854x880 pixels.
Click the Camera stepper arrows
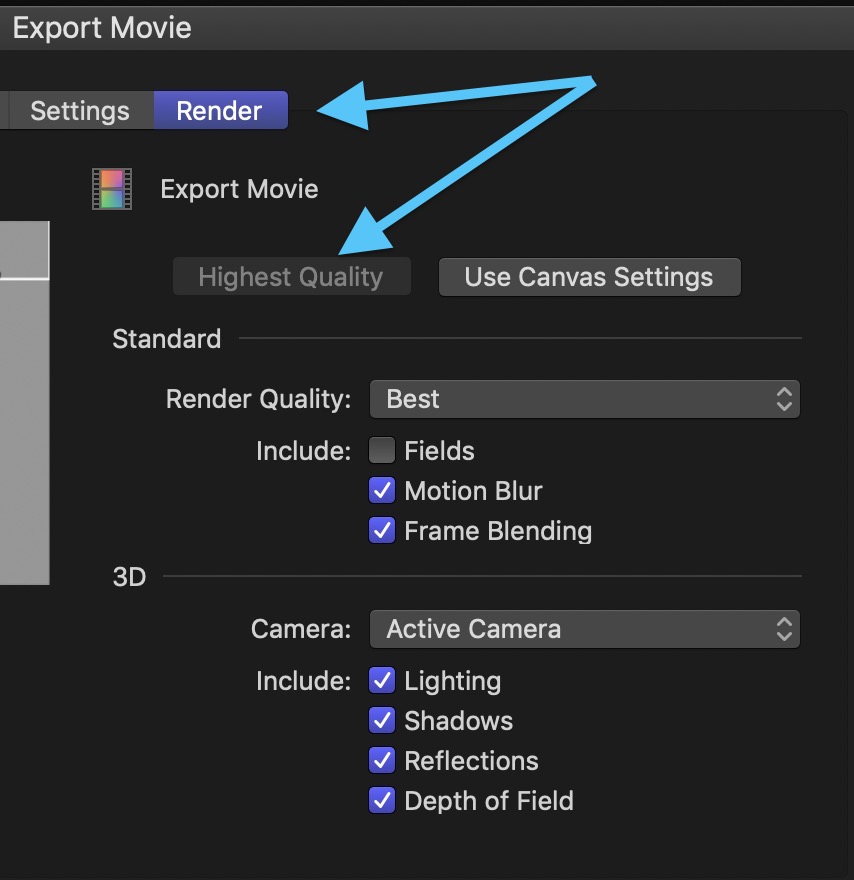click(x=787, y=628)
